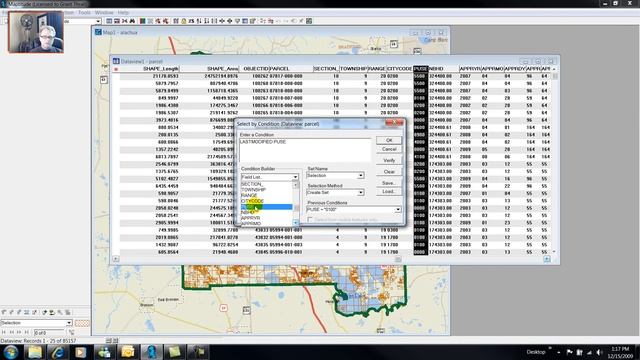This screenshot has width=640, height=360.
Task: Click the Desktop toolbar label in taskbar
Action: [x=536, y=352]
